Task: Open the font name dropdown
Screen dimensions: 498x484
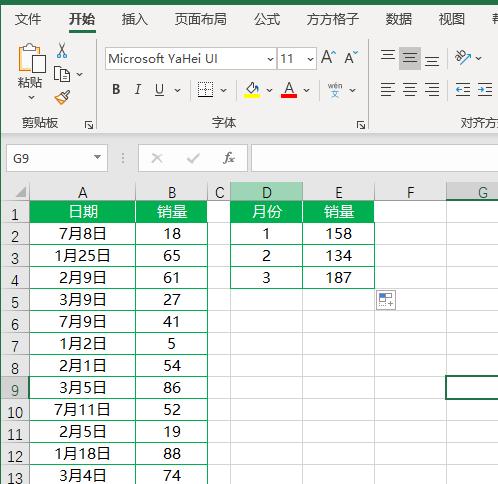Action: tap(270, 59)
